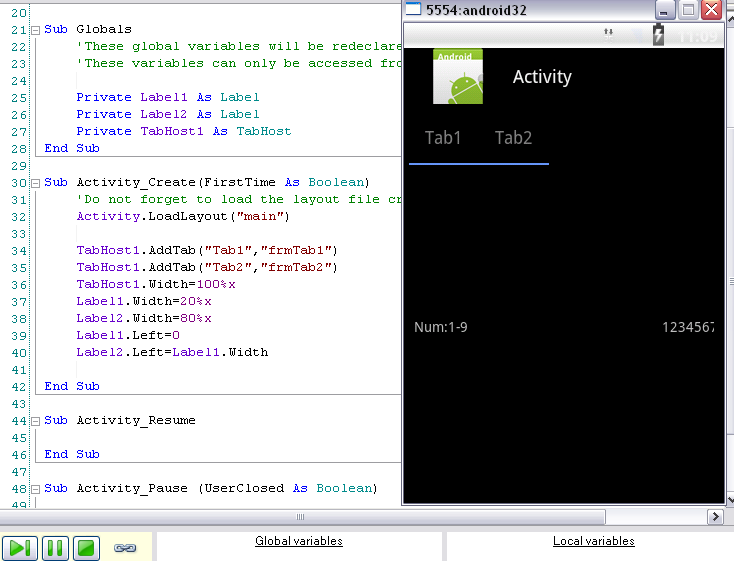Image resolution: width=734 pixels, height=561 pixels.
Task: Collapse the Sub Globals code block
Action: (x=36, y=30)
